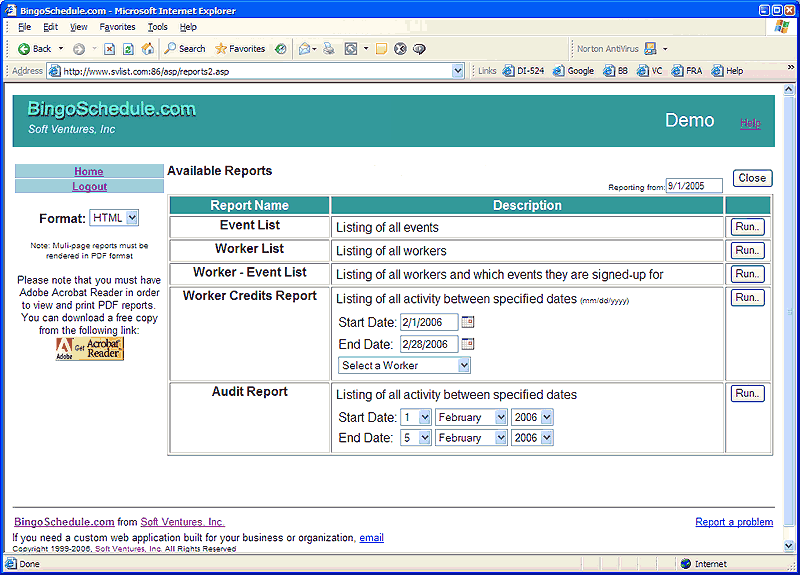Open Norton AntiVirus dropdown arrow

665,49
